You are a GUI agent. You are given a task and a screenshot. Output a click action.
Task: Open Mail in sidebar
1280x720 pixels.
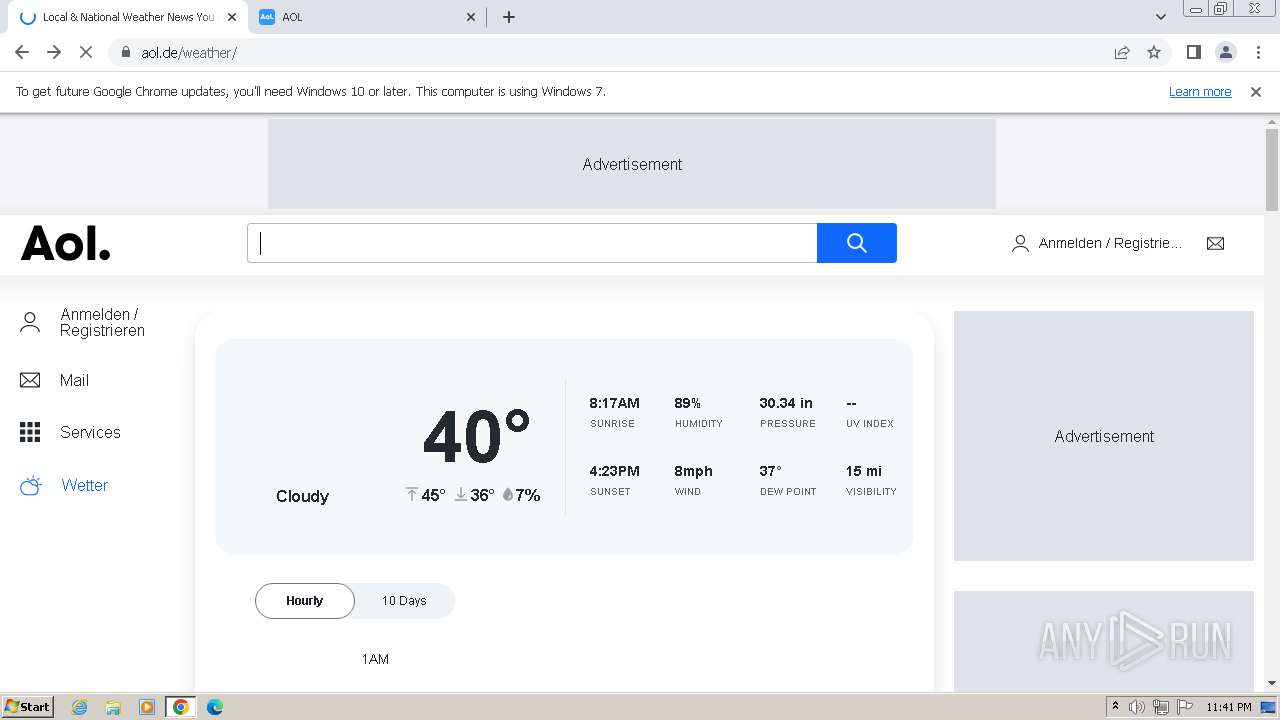[x=74, y=380]
